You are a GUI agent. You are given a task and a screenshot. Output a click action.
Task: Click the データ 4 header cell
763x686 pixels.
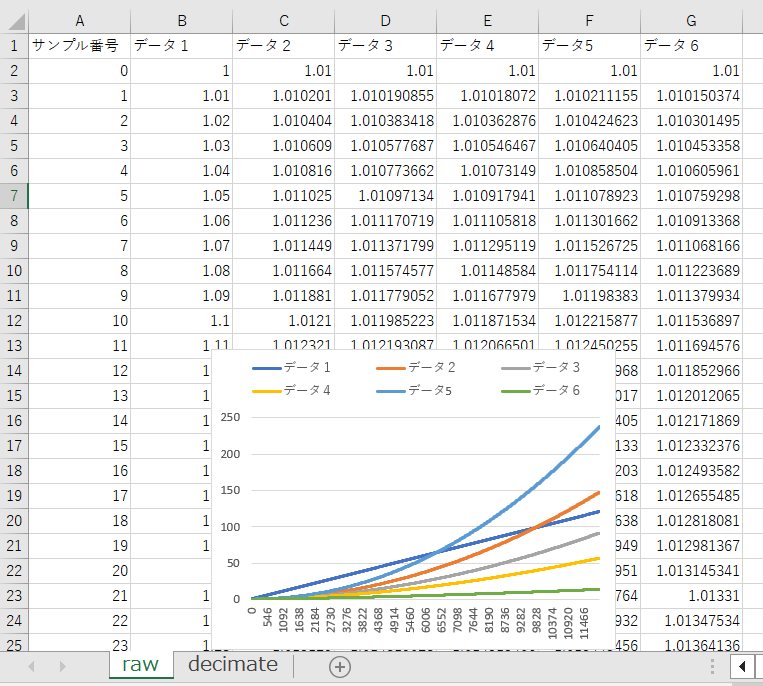coord(488,46)
